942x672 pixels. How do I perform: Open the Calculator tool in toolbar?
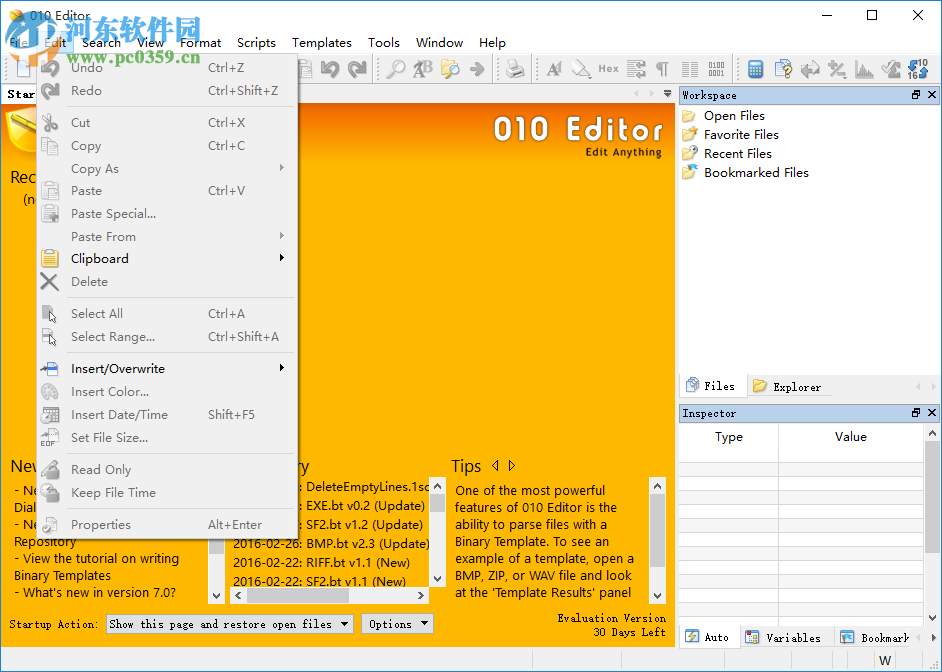756,69
